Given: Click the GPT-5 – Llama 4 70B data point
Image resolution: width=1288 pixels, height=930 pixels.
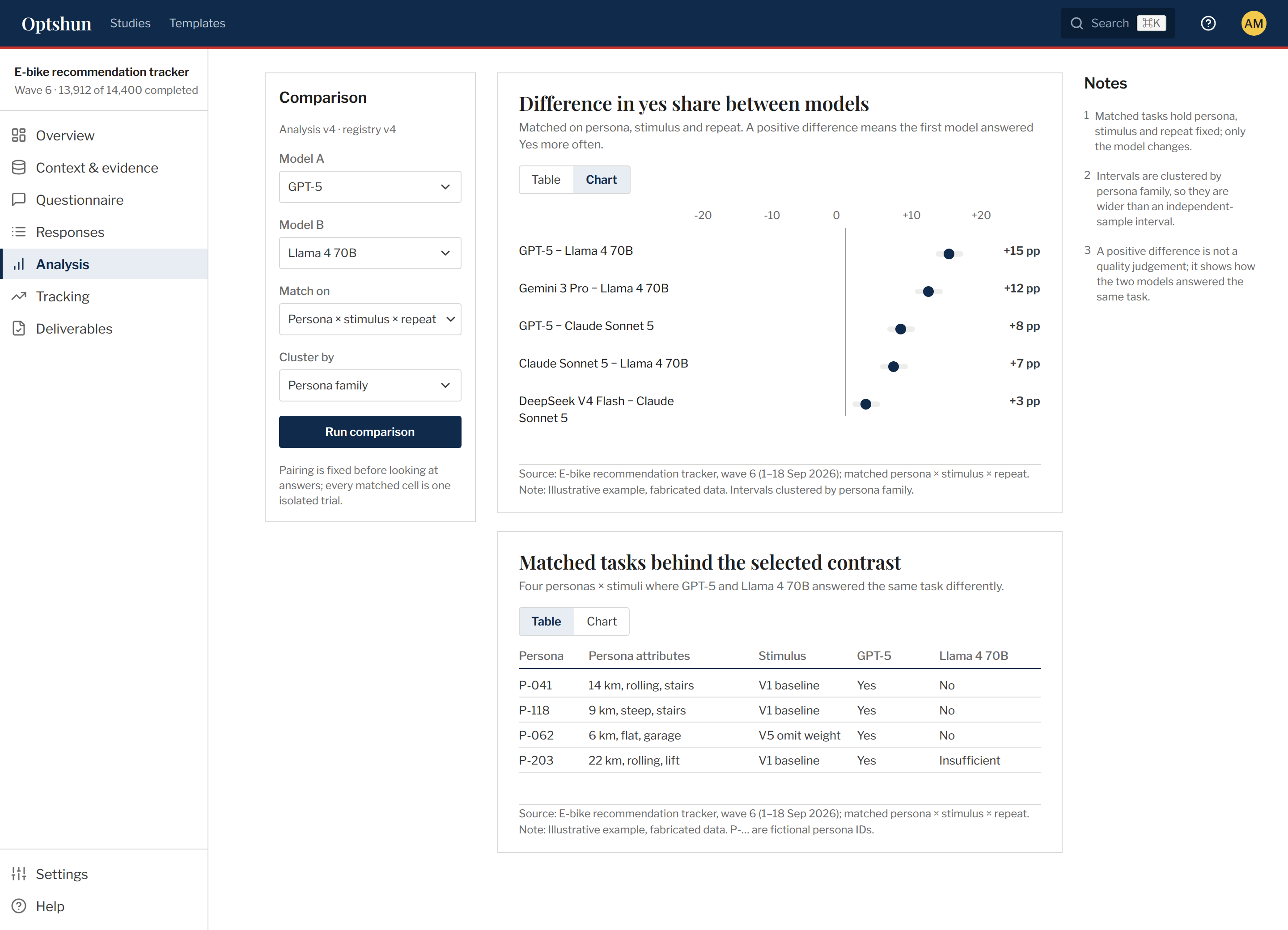Looking at the screenshot, I should pyautogui.click(x=949, y=254).
